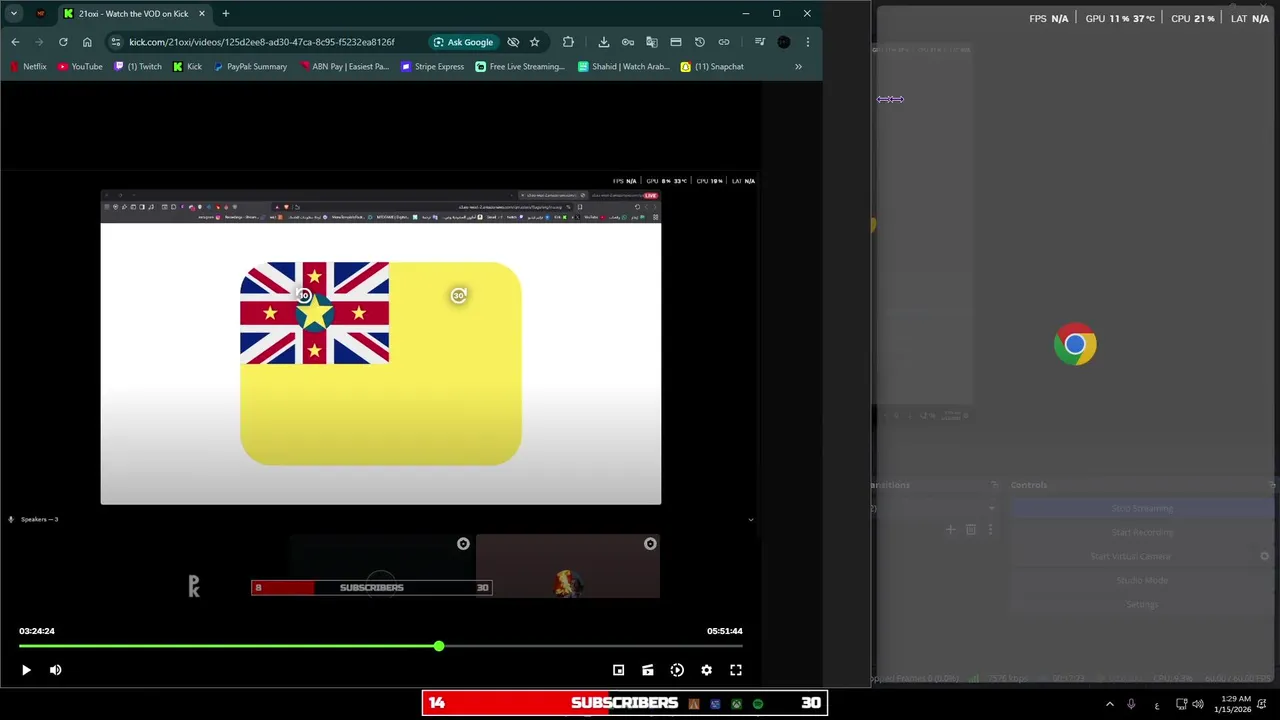Open the password manager key icon

628,42
